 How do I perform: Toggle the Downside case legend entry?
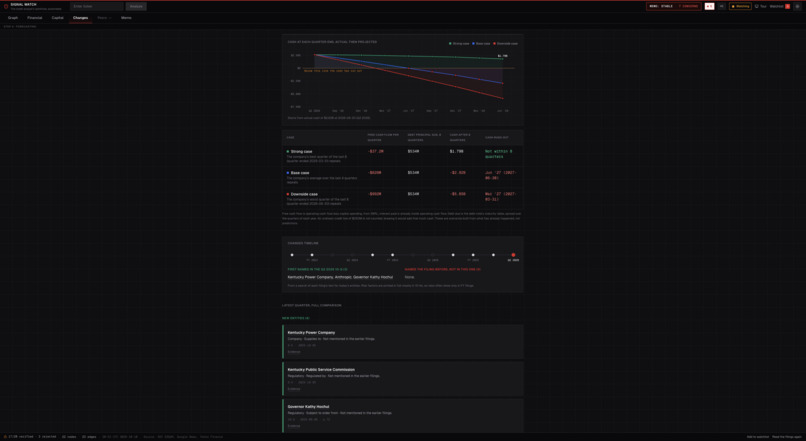coord(505,44)
